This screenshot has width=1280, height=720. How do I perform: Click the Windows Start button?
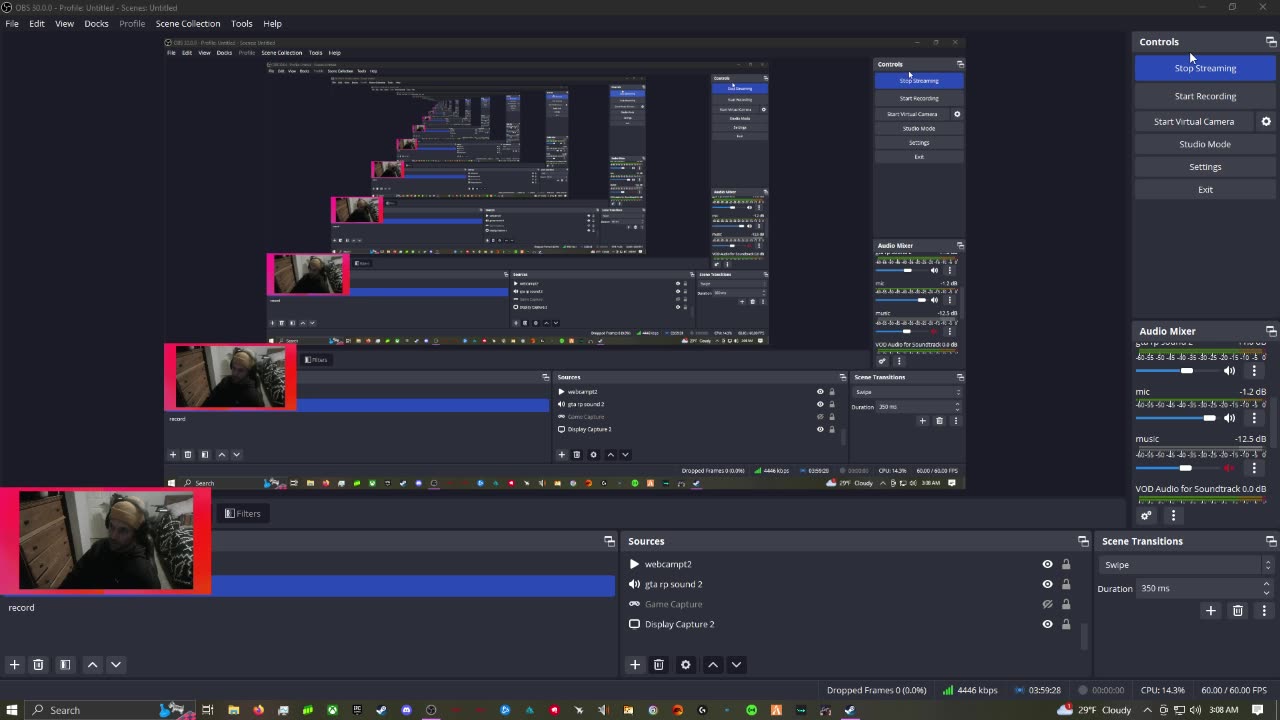(x=12, y=710)
